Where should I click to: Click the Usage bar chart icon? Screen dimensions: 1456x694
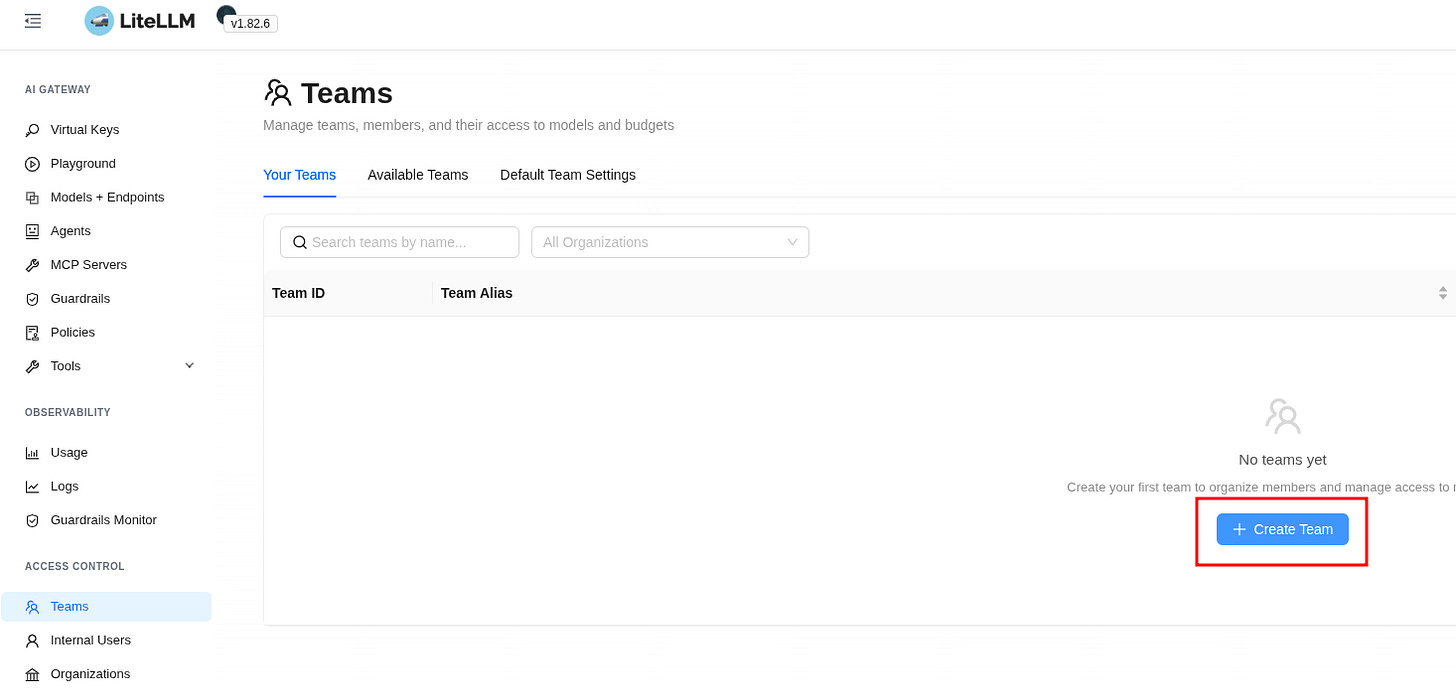point(32,453)
